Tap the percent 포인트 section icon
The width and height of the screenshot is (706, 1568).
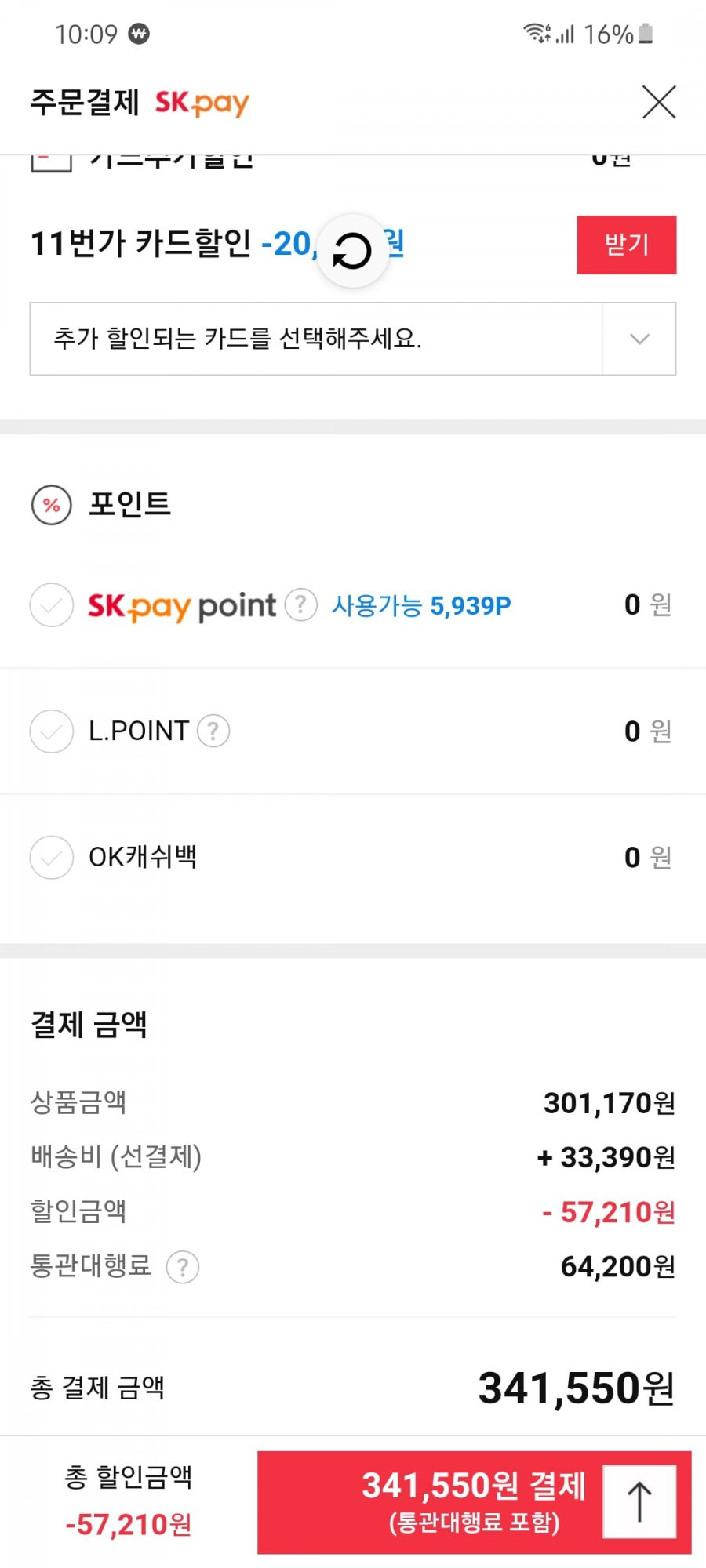[52, 505]
